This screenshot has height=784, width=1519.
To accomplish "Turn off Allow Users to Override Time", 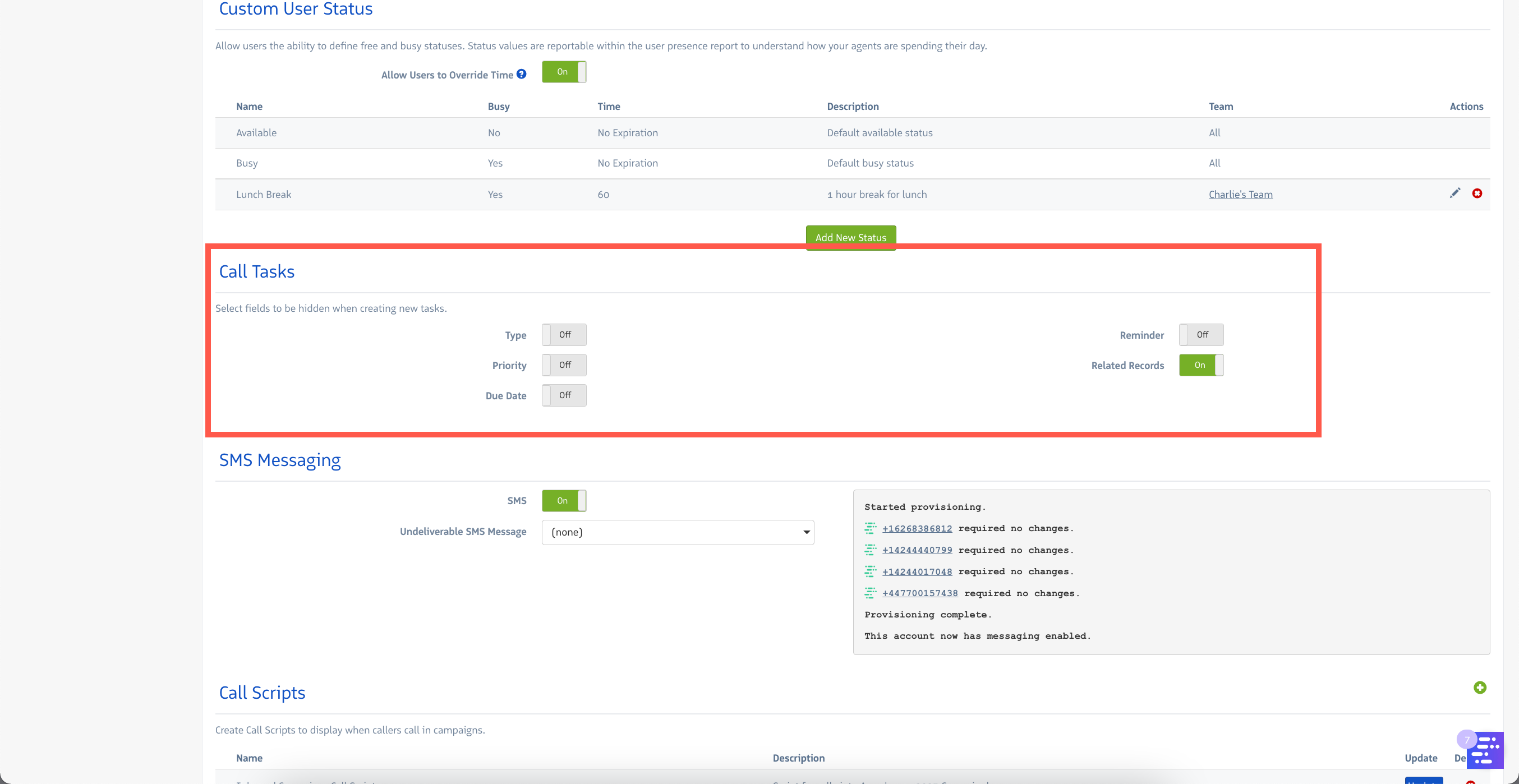I will pyautogui.click(x=564, y=72).
